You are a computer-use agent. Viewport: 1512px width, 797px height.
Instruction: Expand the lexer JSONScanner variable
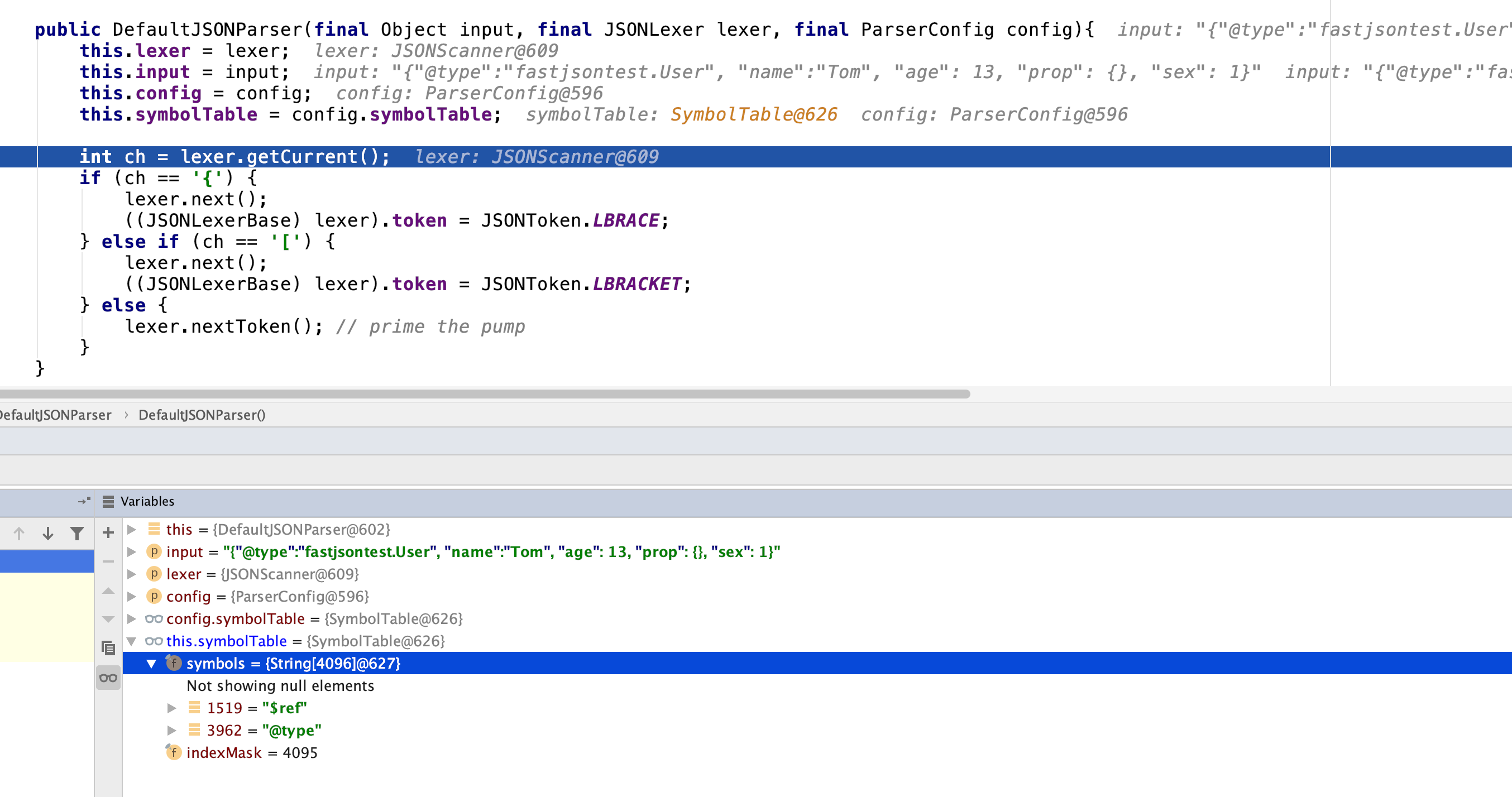click(132, 574)
